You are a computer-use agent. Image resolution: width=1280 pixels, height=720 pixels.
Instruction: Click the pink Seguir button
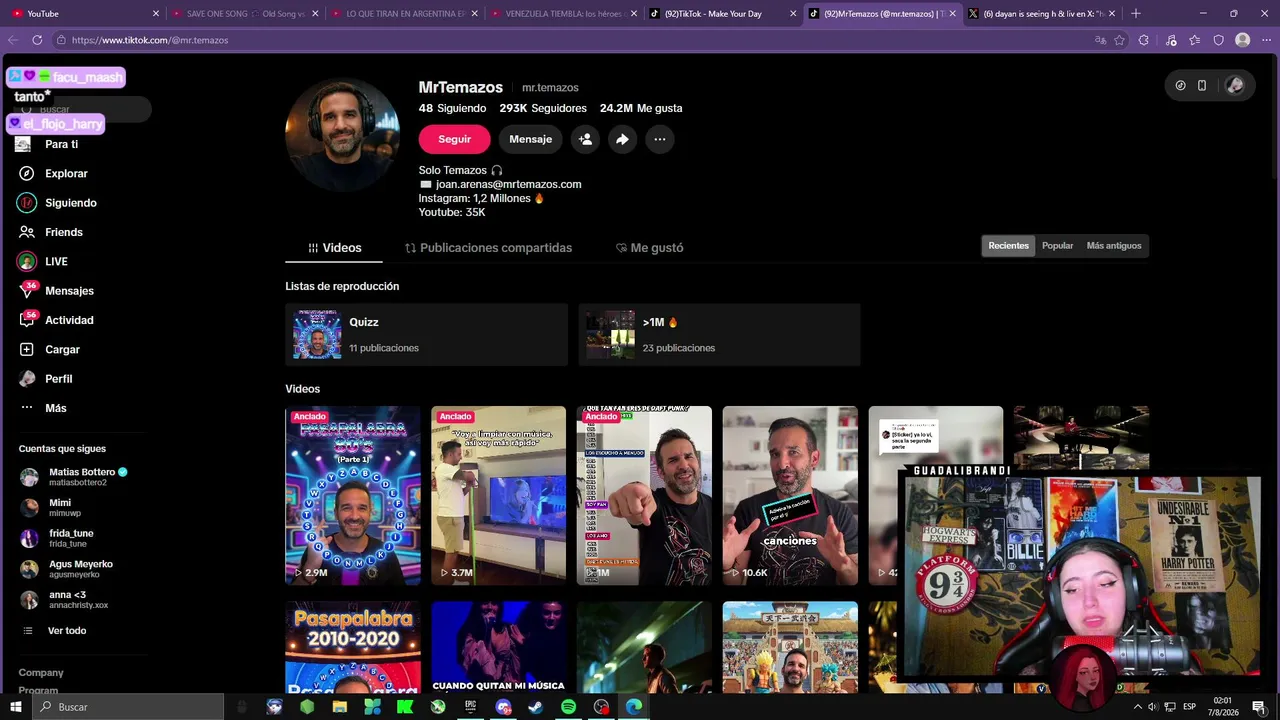454,139
